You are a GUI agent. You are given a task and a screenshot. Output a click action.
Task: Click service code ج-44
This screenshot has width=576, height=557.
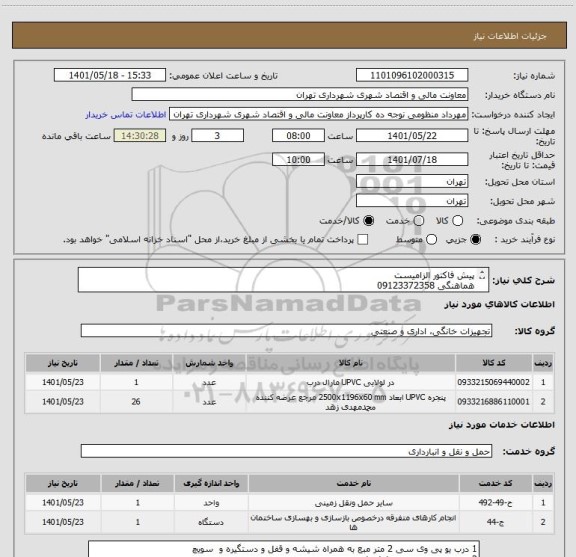tap(495, 522)
